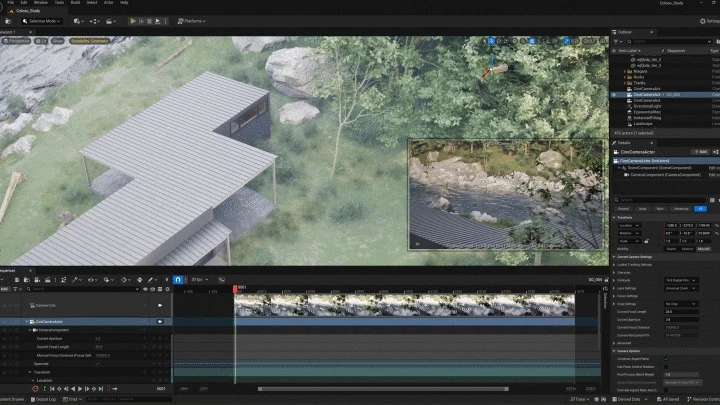The width and height of the screenshot is (720, 405).
Task: Click the camera icon on CineCameraActor track
Action: pos(160,322)
